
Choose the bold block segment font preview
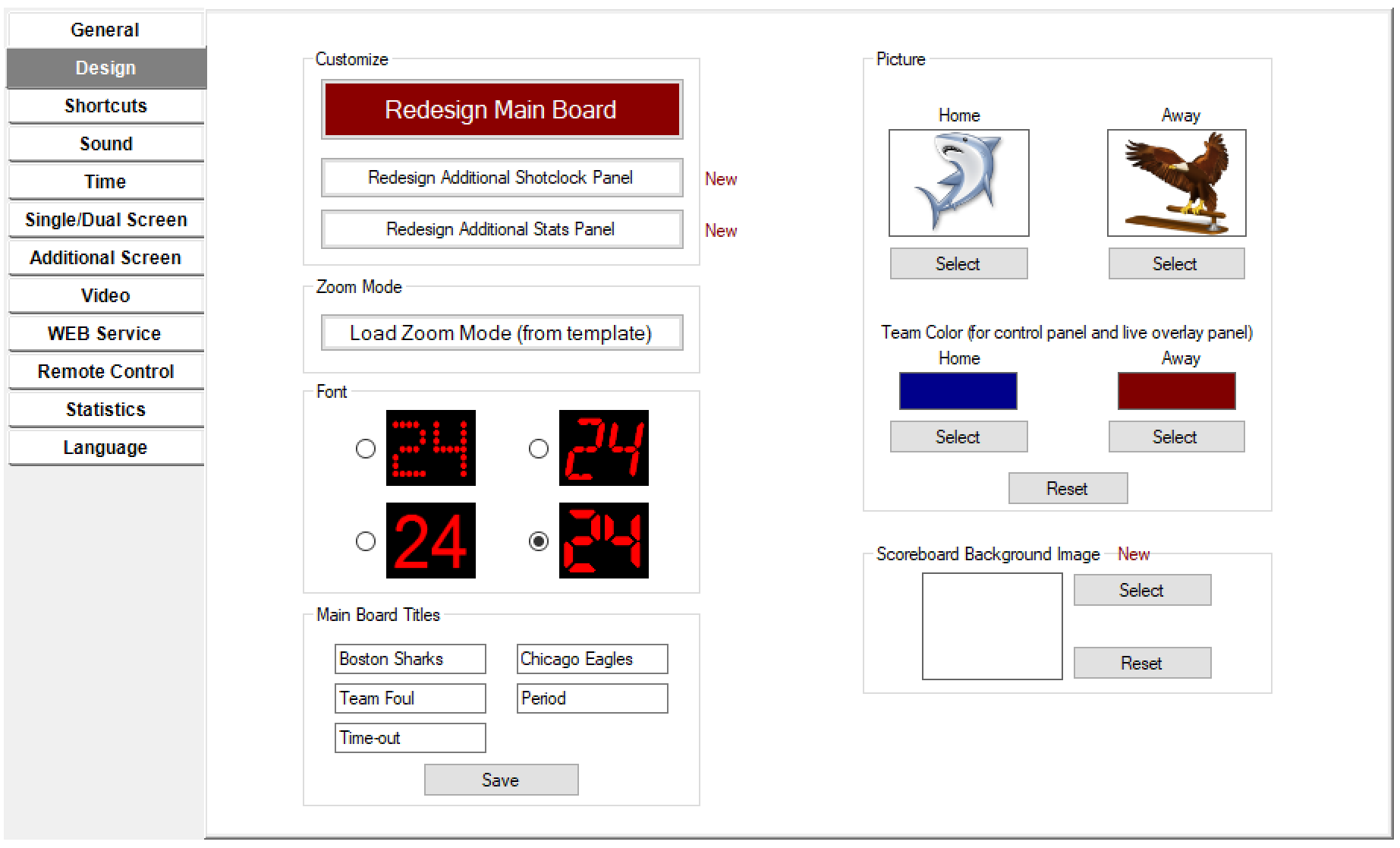(x=603, y=541)
